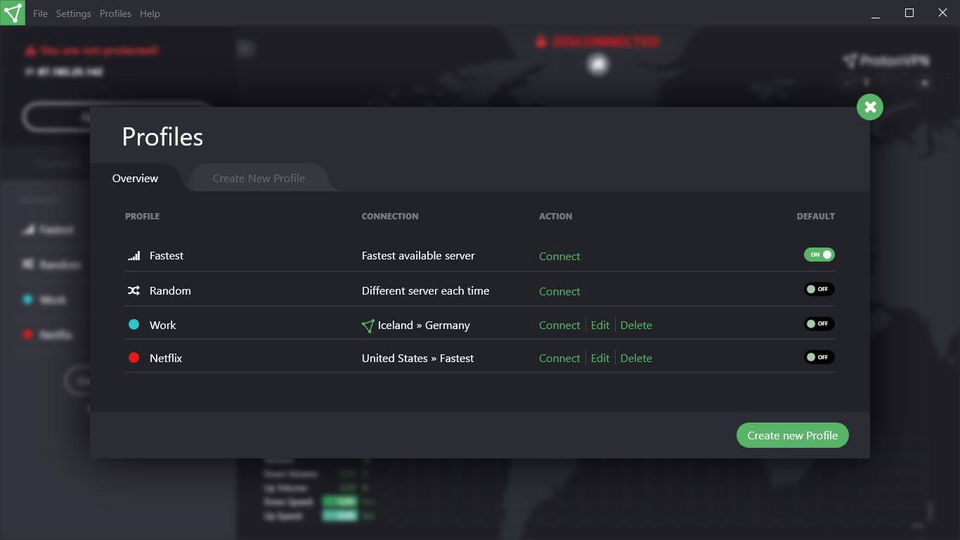Open the Profiles menu in menu bar

pyautogui.click(x=115, y=14)
